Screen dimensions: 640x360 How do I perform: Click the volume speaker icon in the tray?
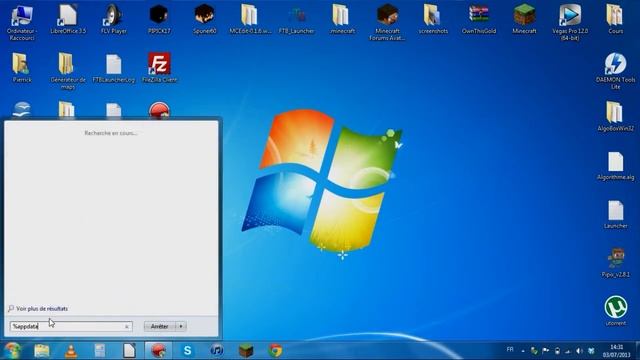[579, 351]
